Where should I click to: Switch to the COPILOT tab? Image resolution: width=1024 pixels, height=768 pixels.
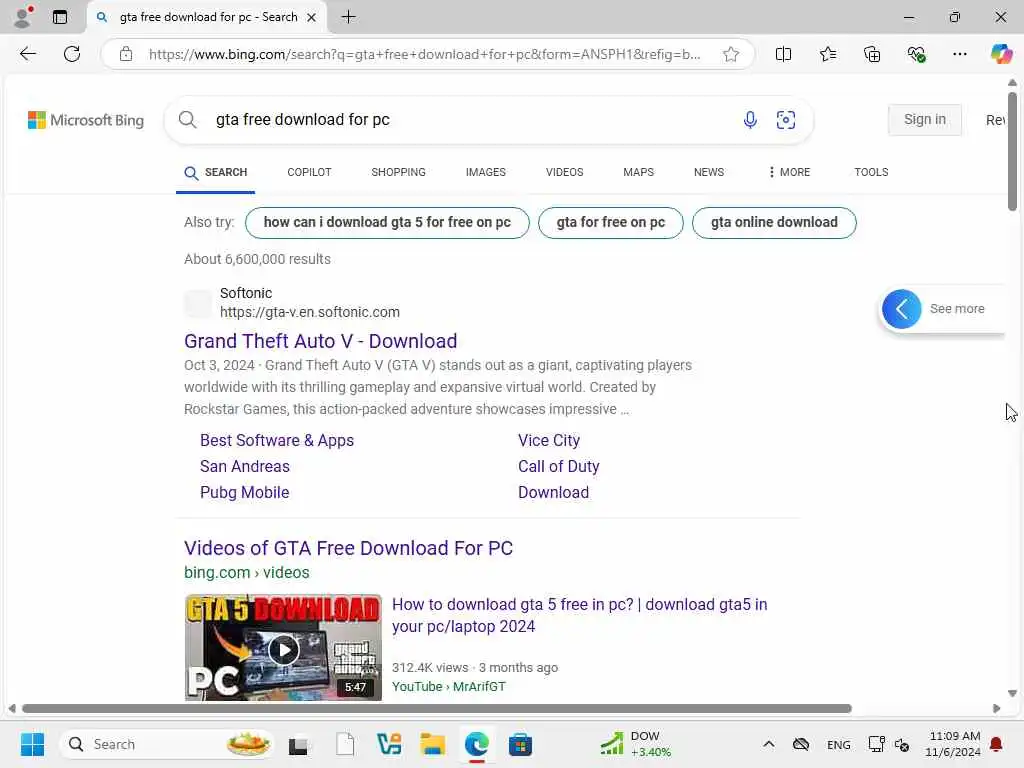point(310,172)
